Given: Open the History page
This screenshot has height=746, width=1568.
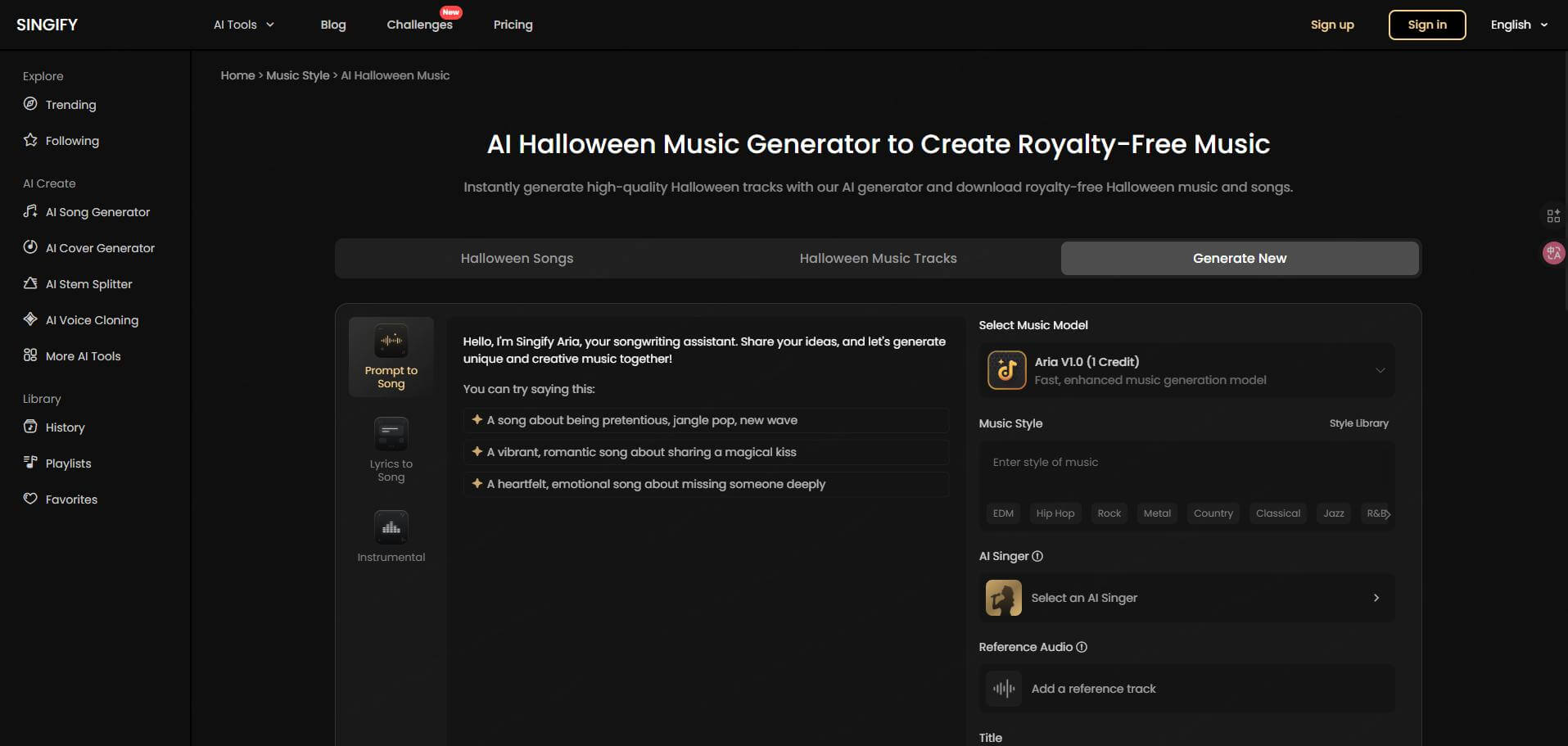Looking at the screenshot, I should (64, 427).
